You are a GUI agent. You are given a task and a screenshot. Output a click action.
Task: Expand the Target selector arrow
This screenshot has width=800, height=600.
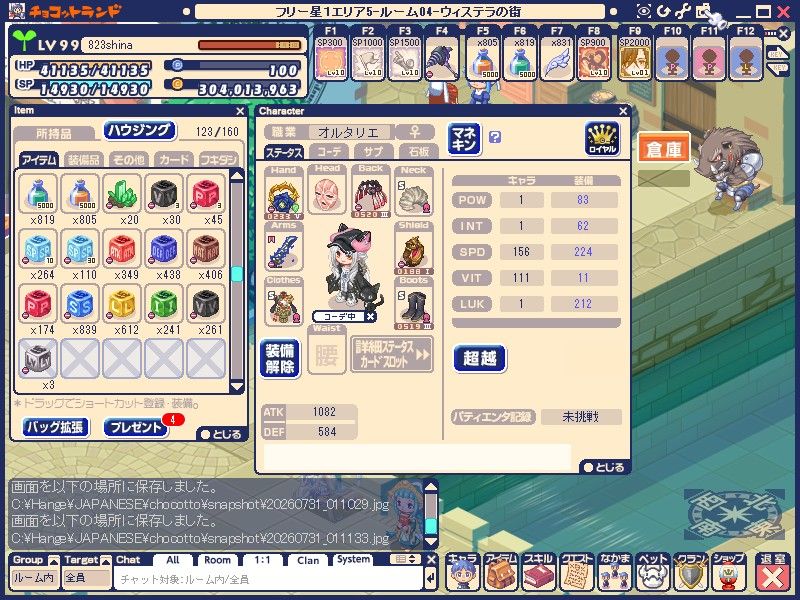coord(105,561)
